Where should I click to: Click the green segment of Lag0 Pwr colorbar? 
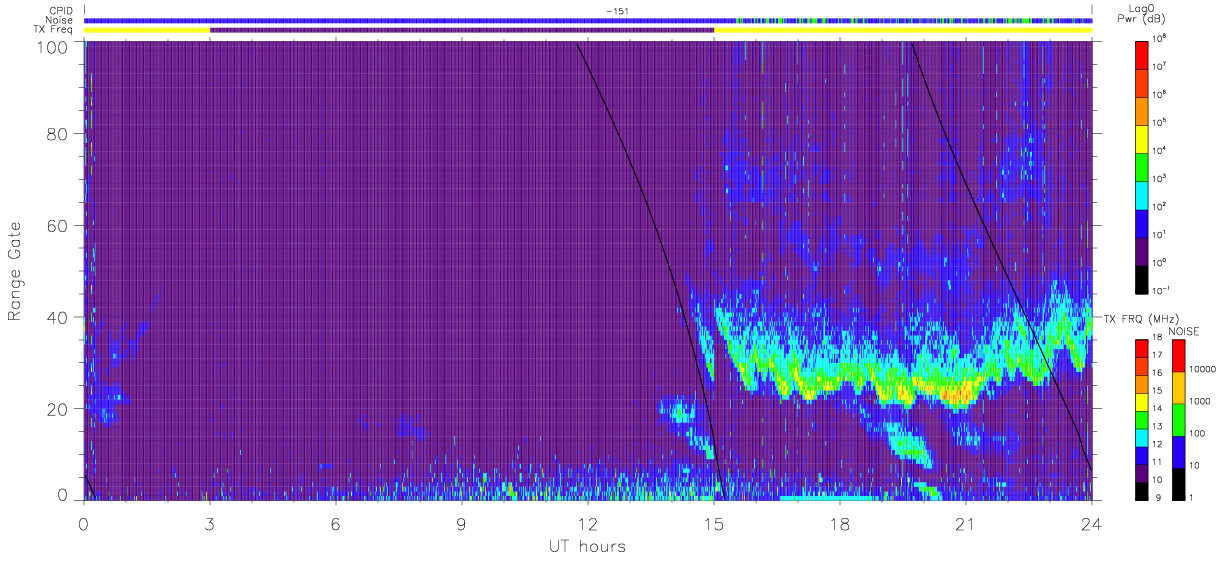1144,166
